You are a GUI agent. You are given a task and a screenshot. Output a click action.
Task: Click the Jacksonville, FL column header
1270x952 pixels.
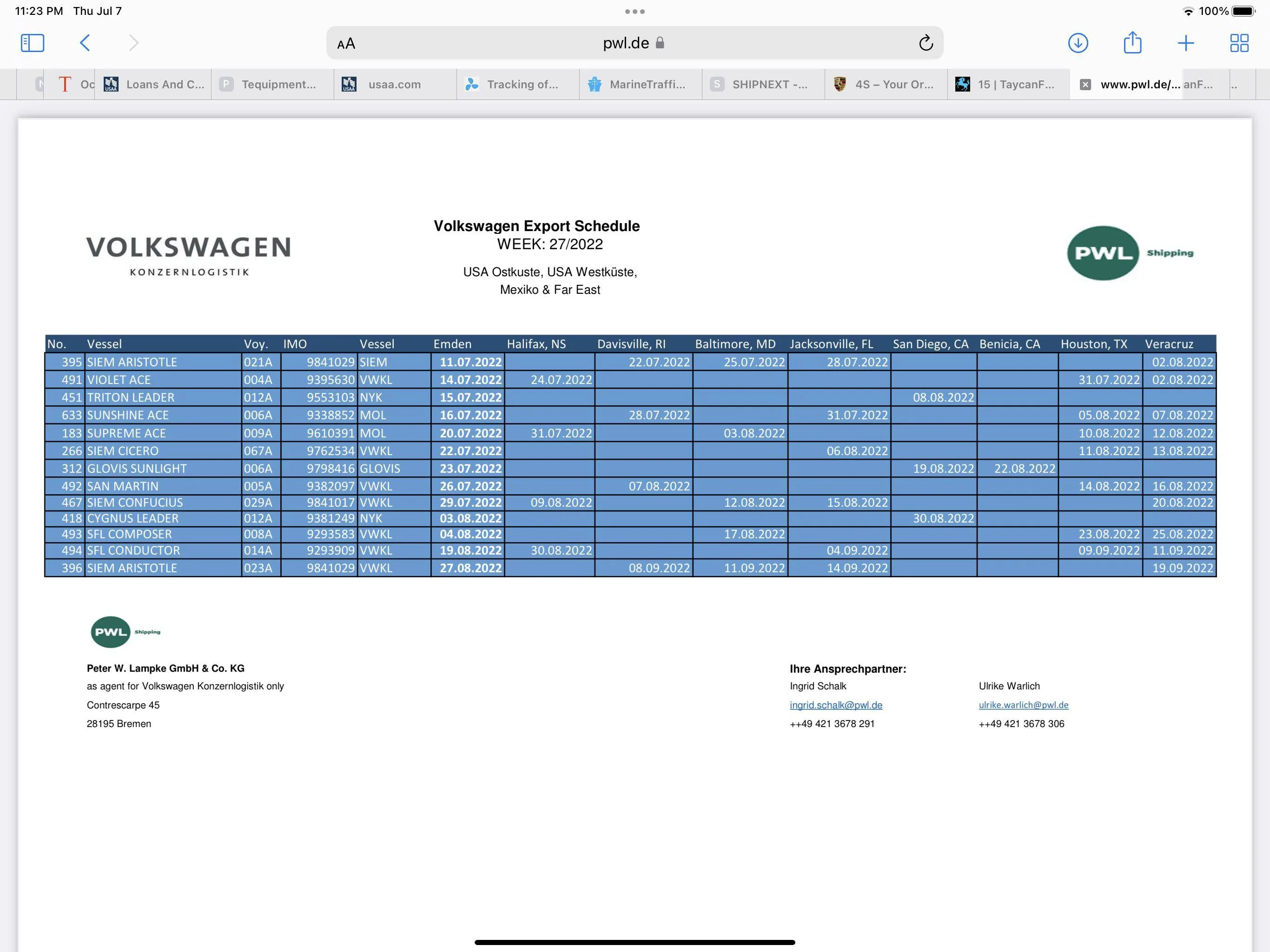click(x=831, y=344)
